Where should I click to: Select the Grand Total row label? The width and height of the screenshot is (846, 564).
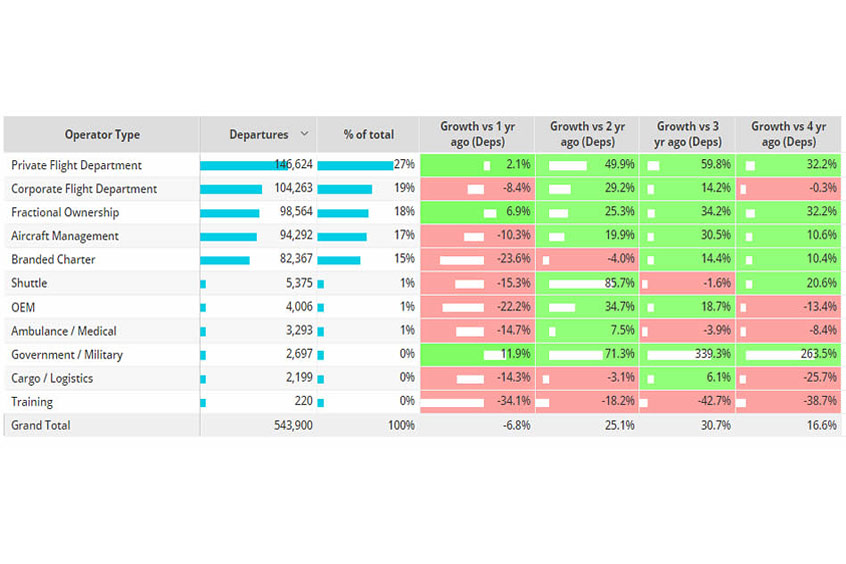coord(41,425)
